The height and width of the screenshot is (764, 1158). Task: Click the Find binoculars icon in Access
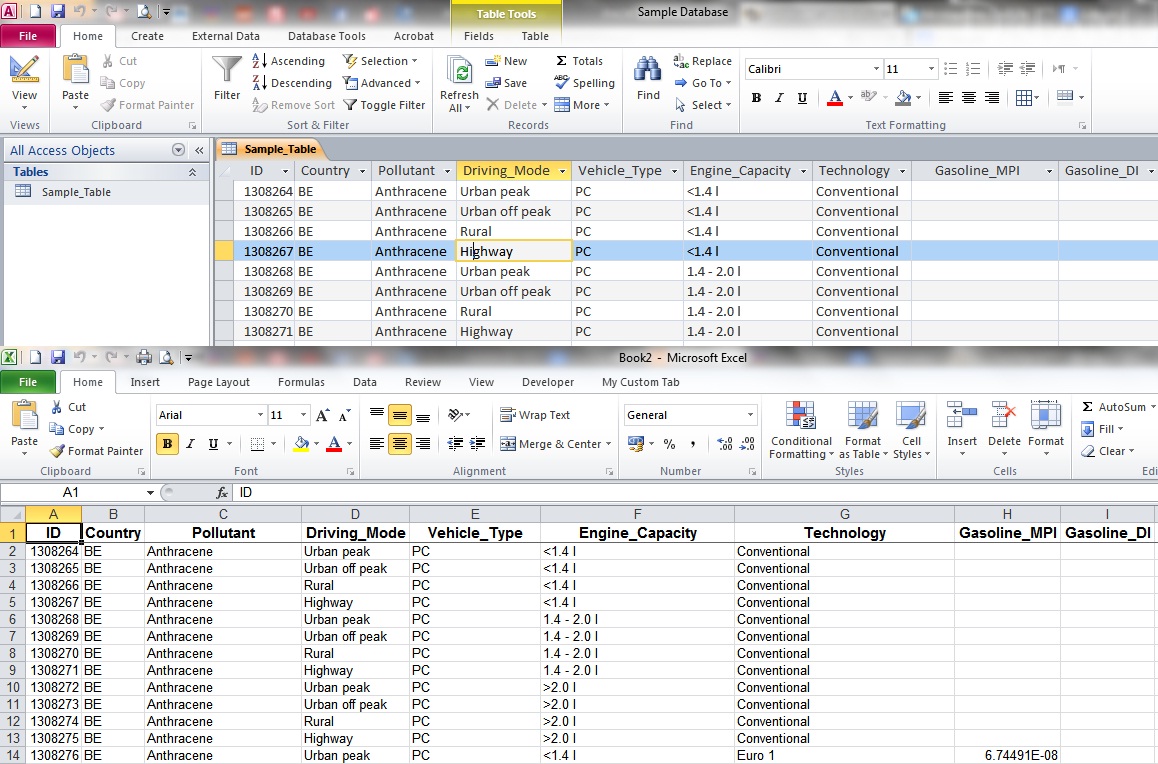648,70
